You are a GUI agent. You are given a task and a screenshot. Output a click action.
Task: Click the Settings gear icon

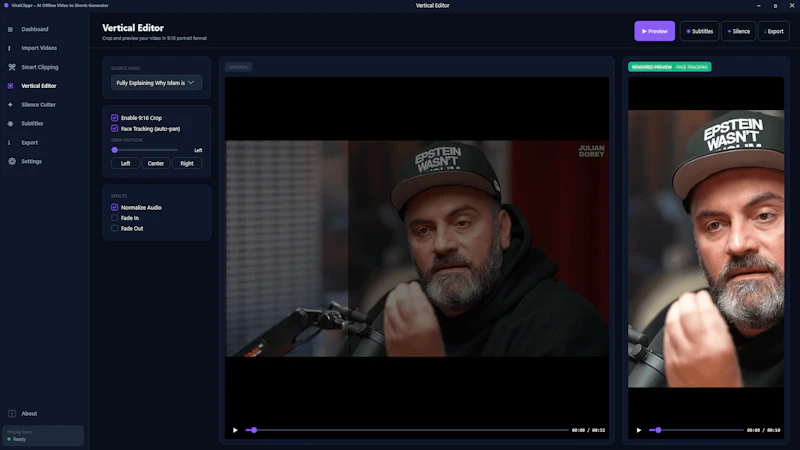click(x=12, y=161)
